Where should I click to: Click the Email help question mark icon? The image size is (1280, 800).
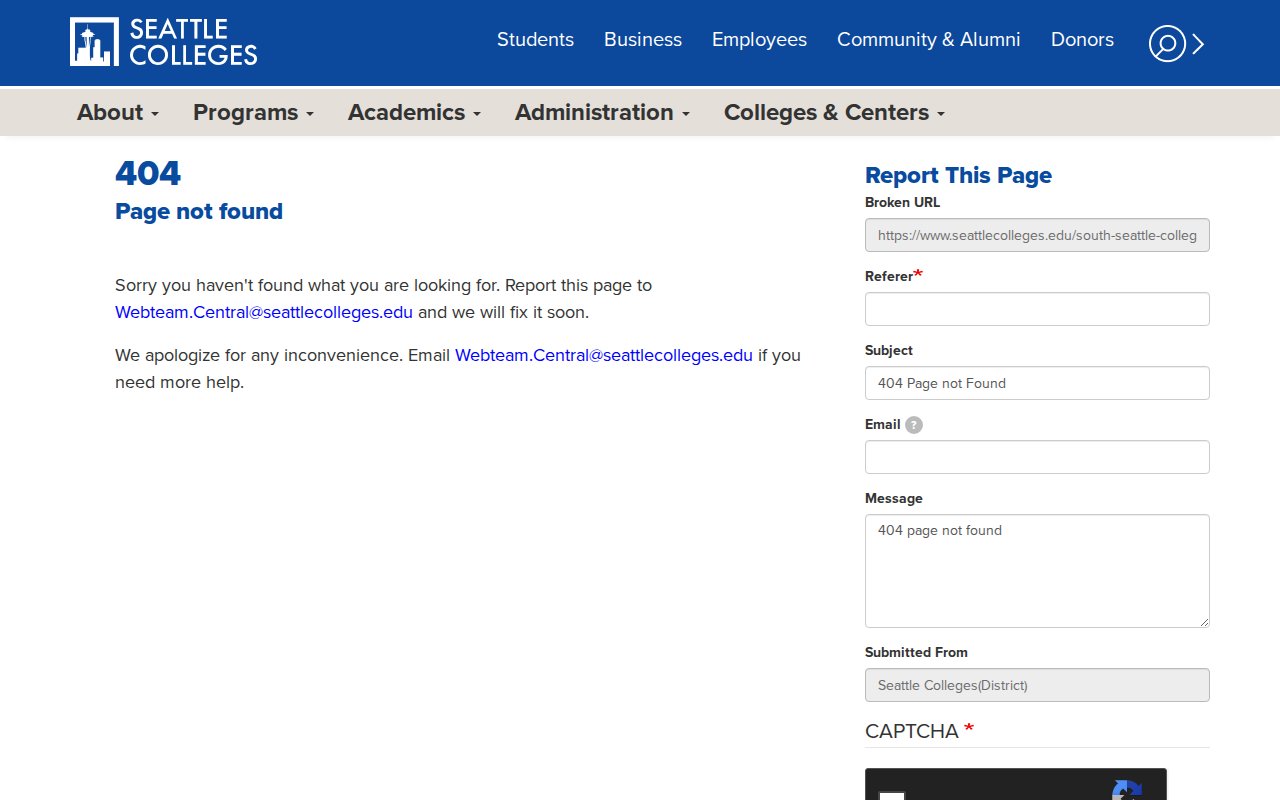click(914, 425)
